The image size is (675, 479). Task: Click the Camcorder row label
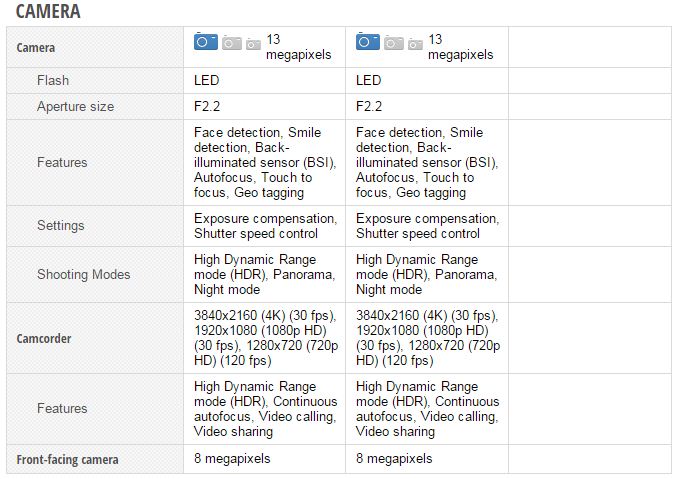(x=44, y=339)
